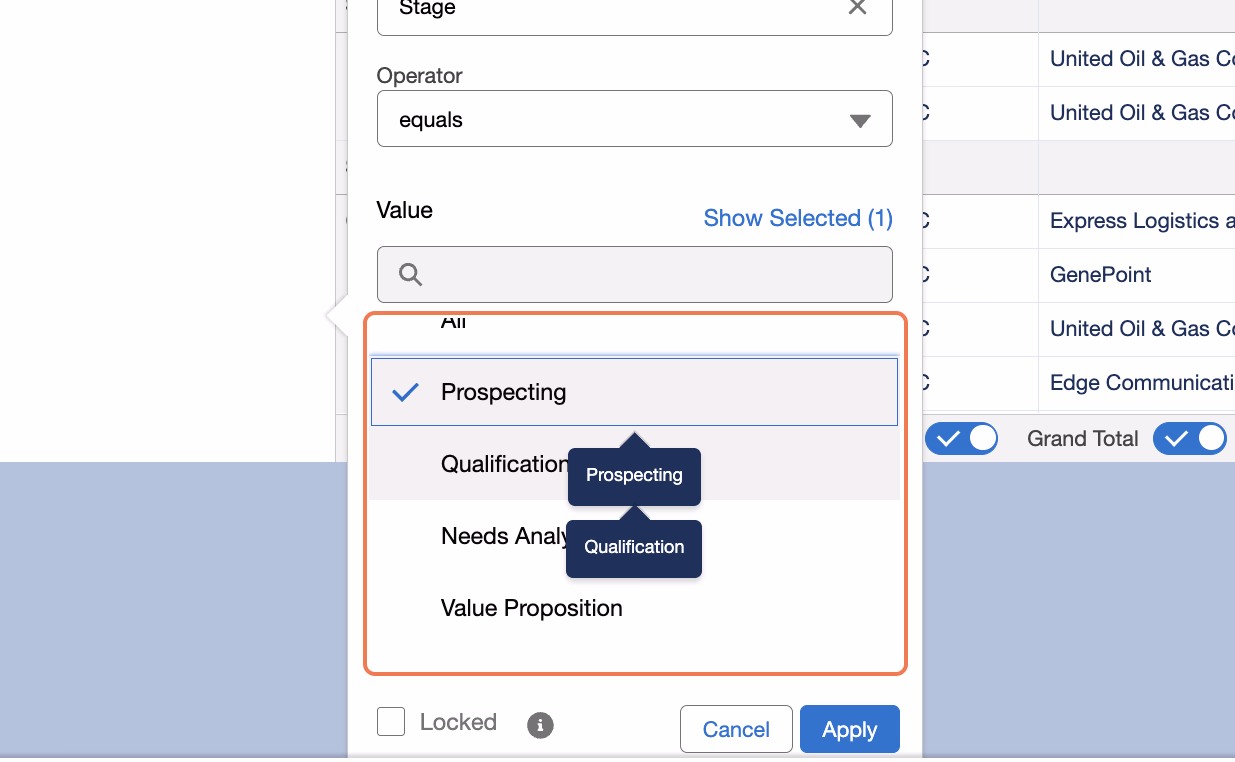Select the Prospecting option
Viewport: 1235px width, 762px height.
(x=634, y=392)
